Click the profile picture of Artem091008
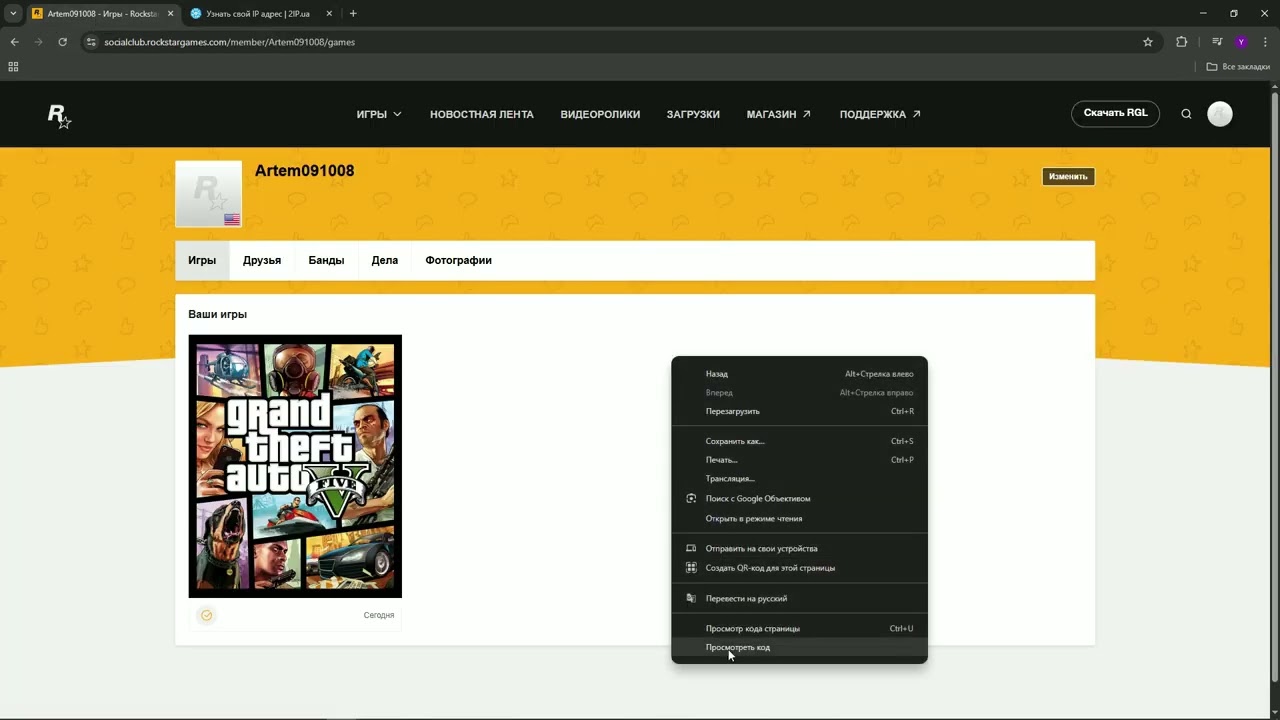 pyautogui.click(x=209, y=194)
